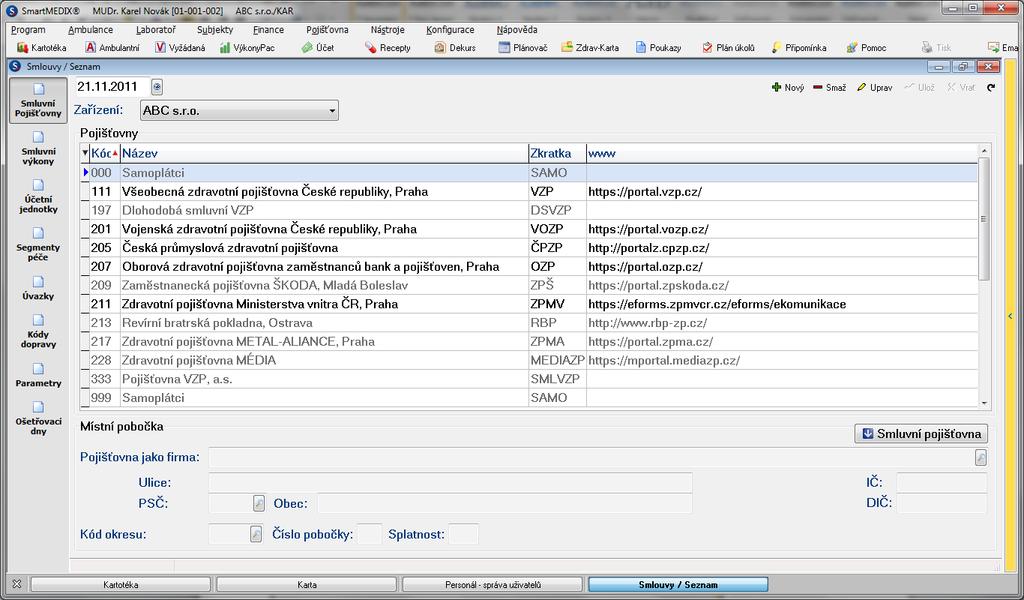The image size is (1024, 600).
Task: Open the VýkonyPac toolbar item
Action: pyautogui.click(x=247, y=48)
